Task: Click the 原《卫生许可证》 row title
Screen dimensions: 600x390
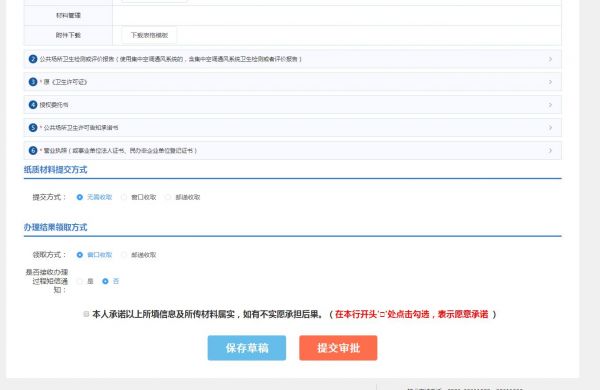Action: 65,82
